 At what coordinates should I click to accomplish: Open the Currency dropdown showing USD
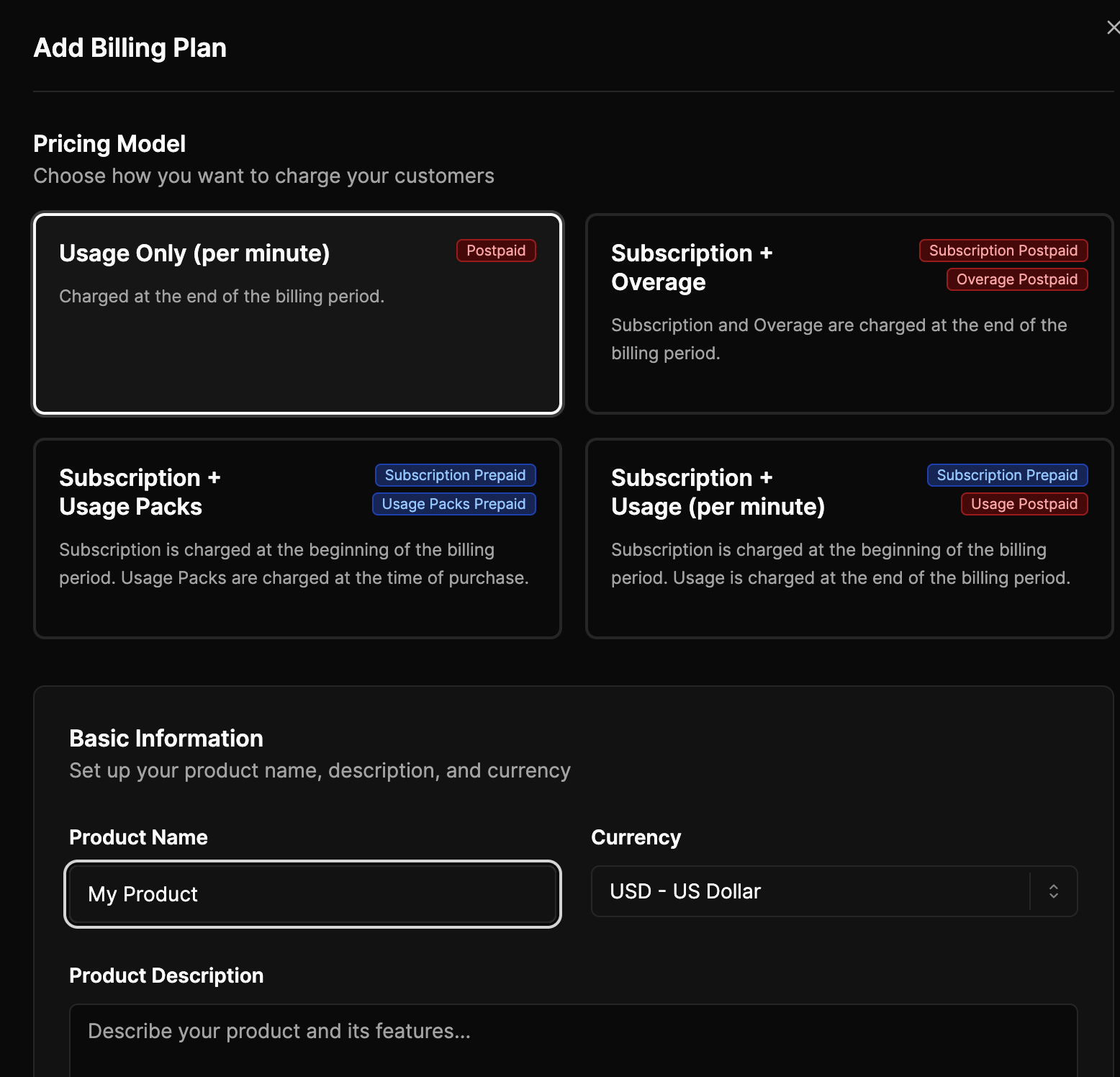tap(810, 891)
